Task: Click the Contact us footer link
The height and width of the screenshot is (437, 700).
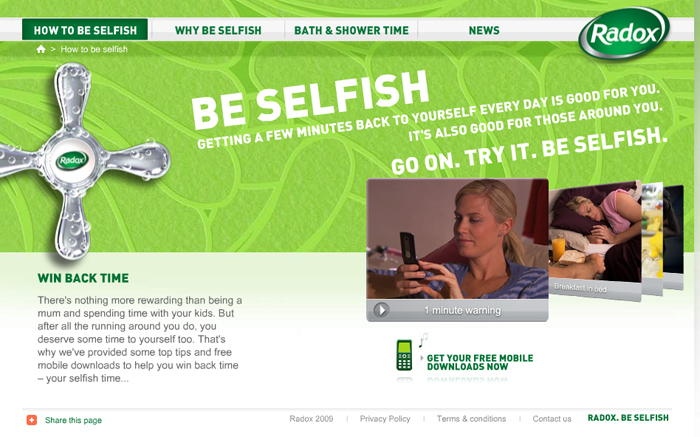Action: [552, 419]
